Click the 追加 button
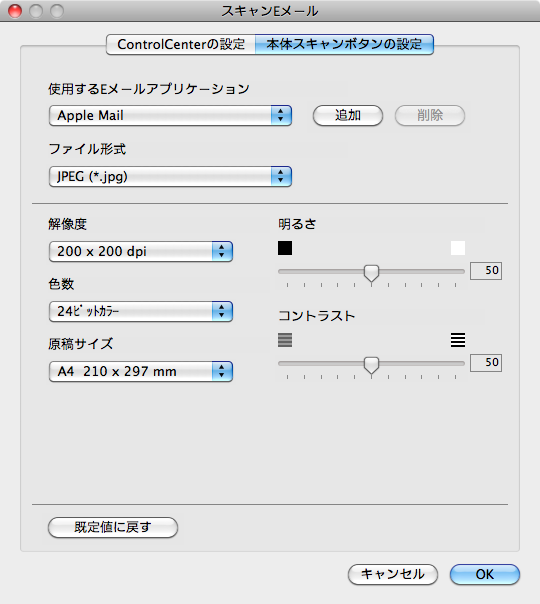540x604 pixels. (x=348, y=115)
